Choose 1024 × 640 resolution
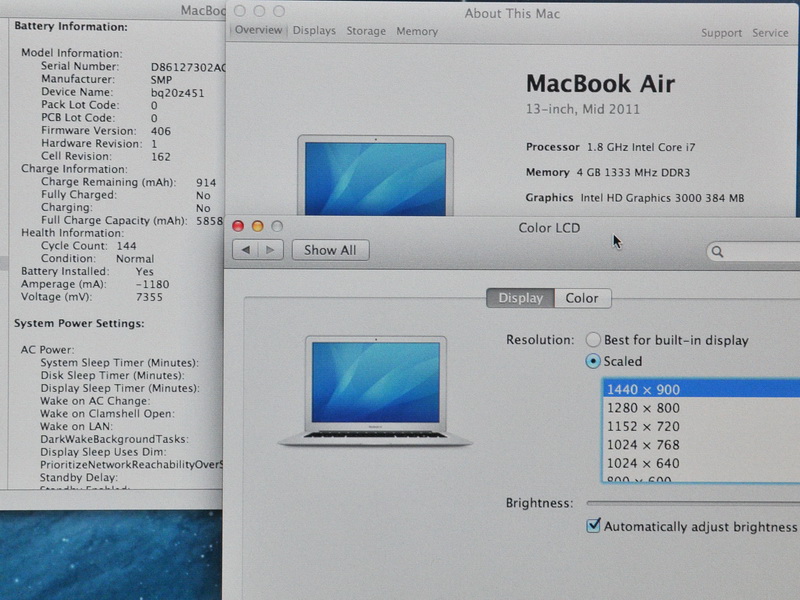This screenshot has height=600, width=800. pyautogui.click(x=702, y=463)
